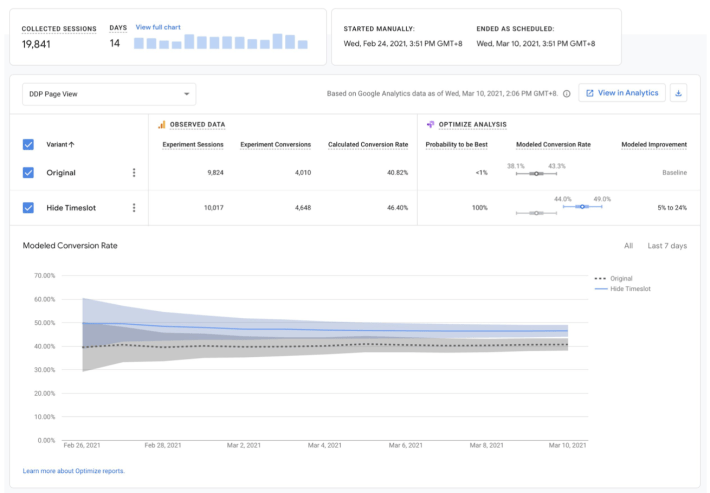This screenshot has width=710, height=493.
Task: Open the three-dot menu for Original
Action: [x=134, y=173]
